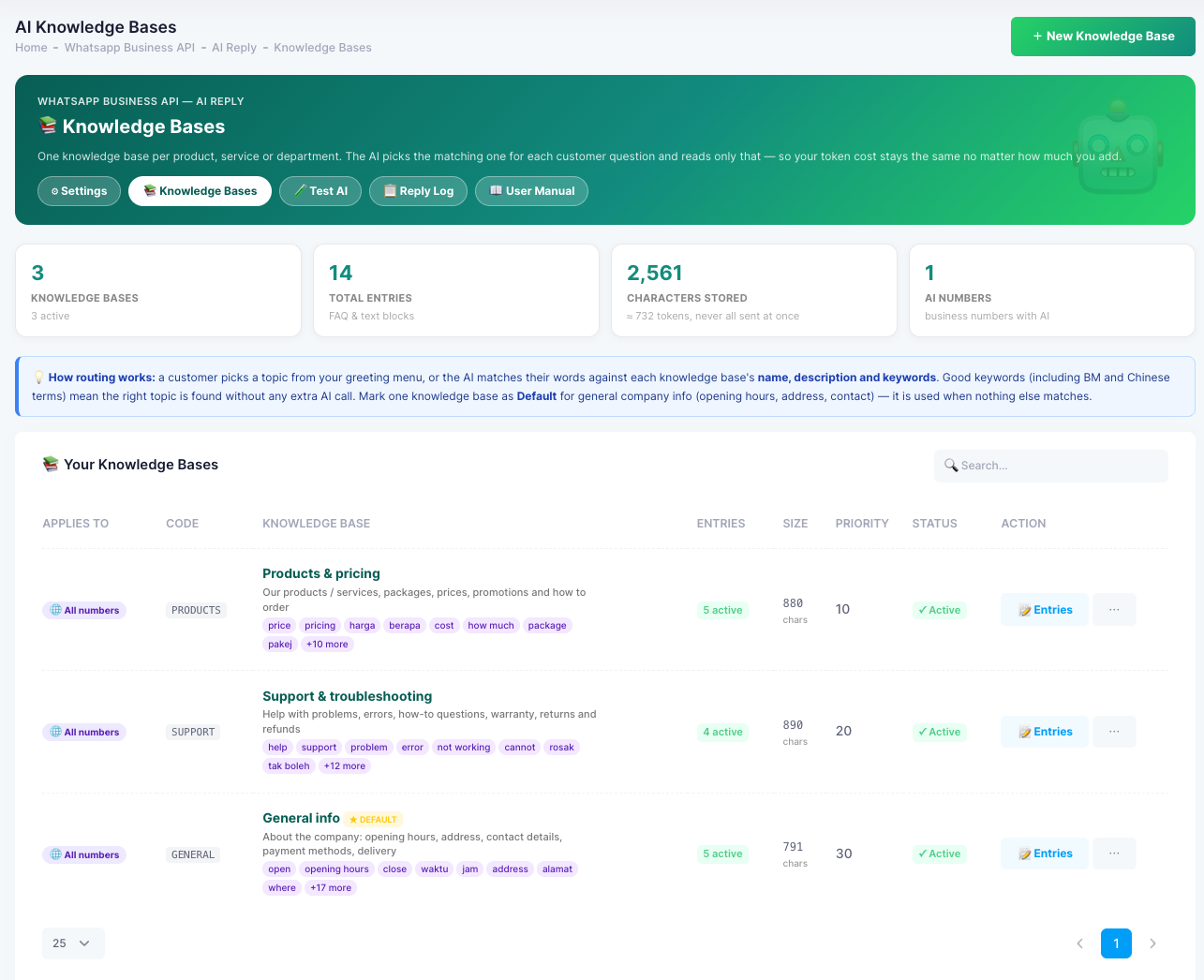Screen dimensions: 1204x980
Task: Expand the +10 more keywords tag
Action: (327, 645)
